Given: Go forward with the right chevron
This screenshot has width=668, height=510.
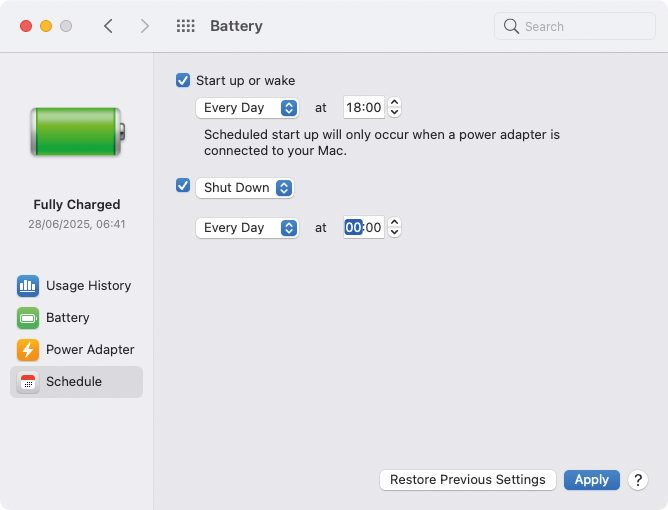Looking at the screenshot, I should tap(145, 26).
